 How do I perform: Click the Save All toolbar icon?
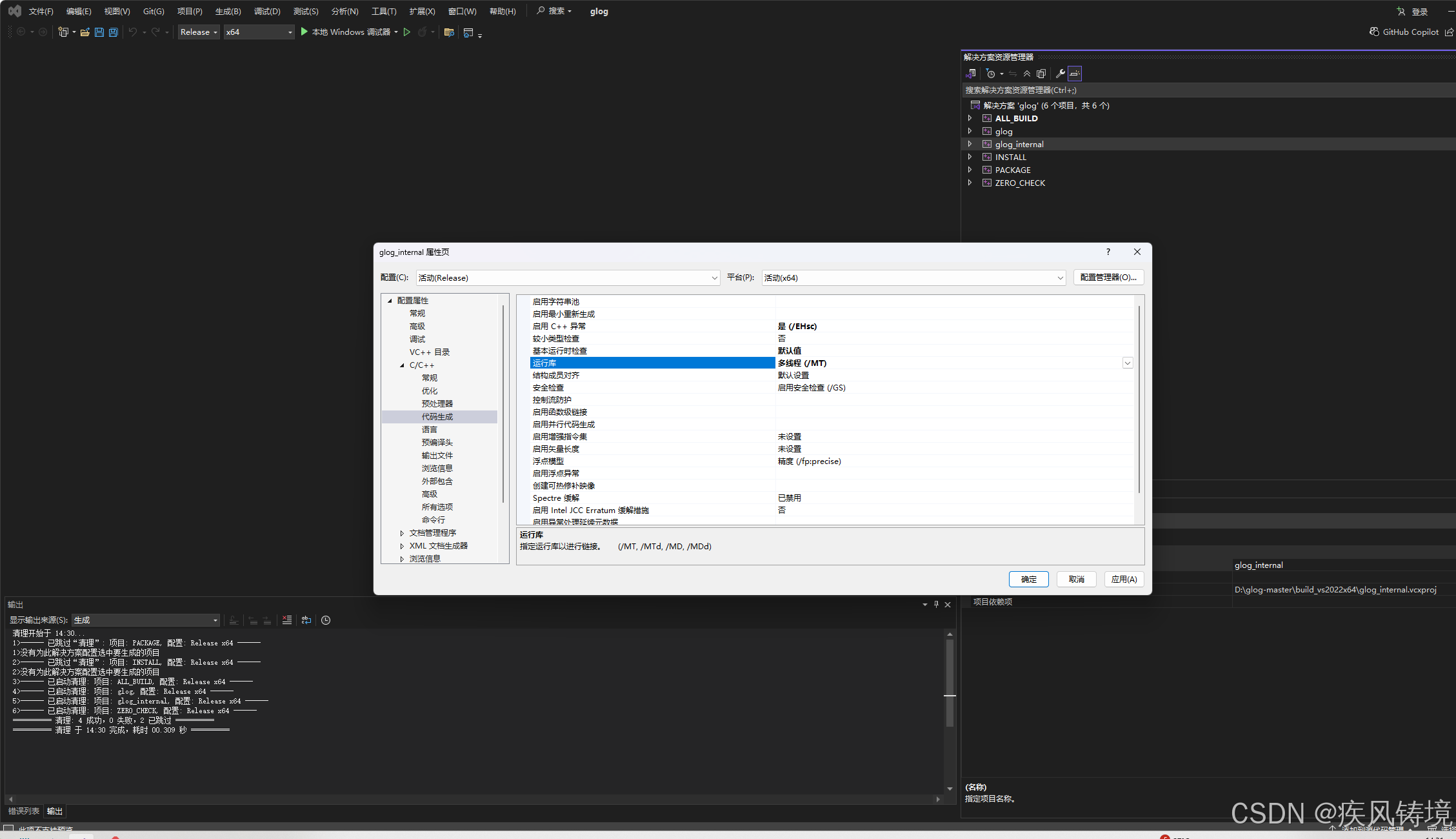114,32
